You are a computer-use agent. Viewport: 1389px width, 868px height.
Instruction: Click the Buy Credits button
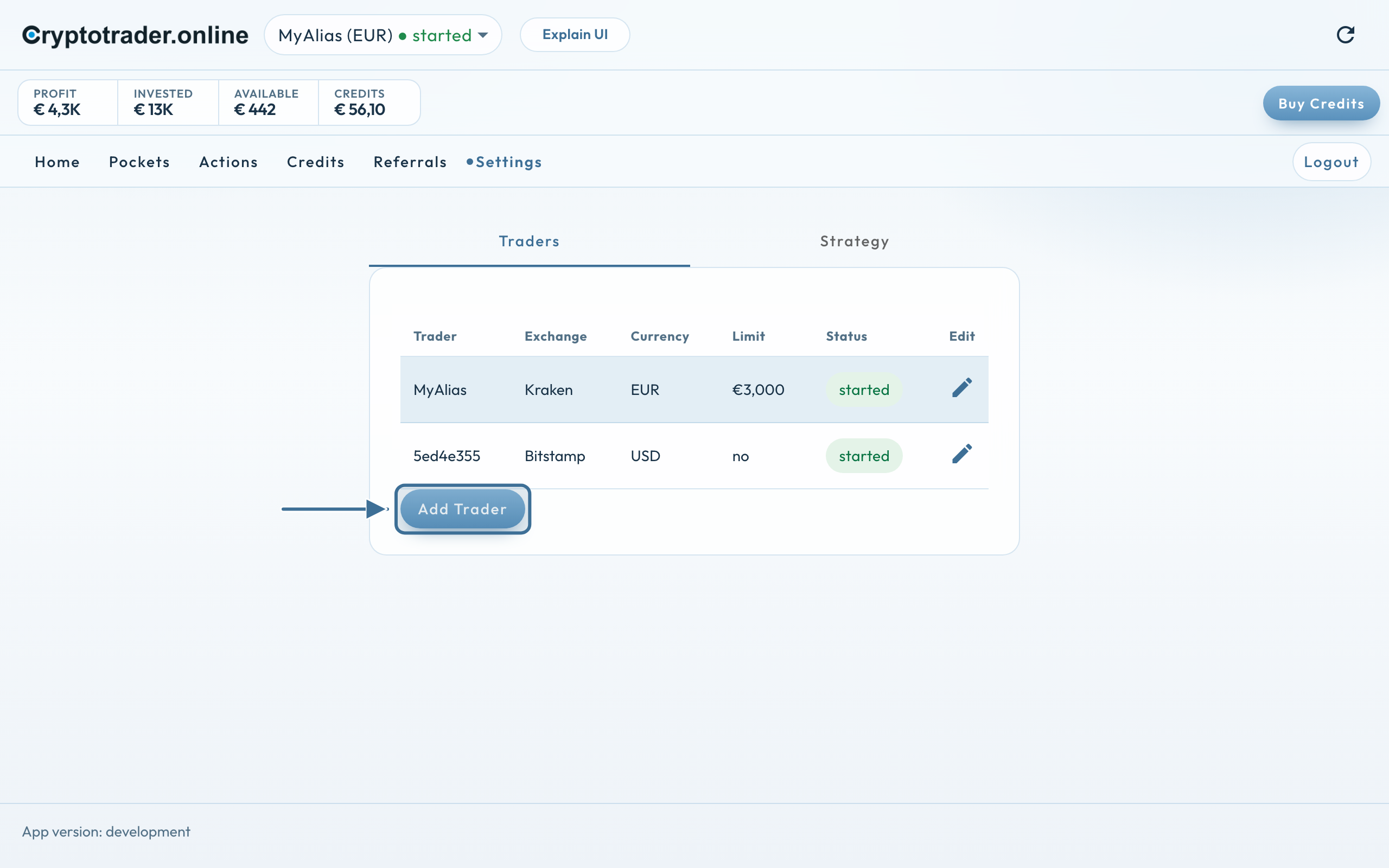pos(1321,103)
